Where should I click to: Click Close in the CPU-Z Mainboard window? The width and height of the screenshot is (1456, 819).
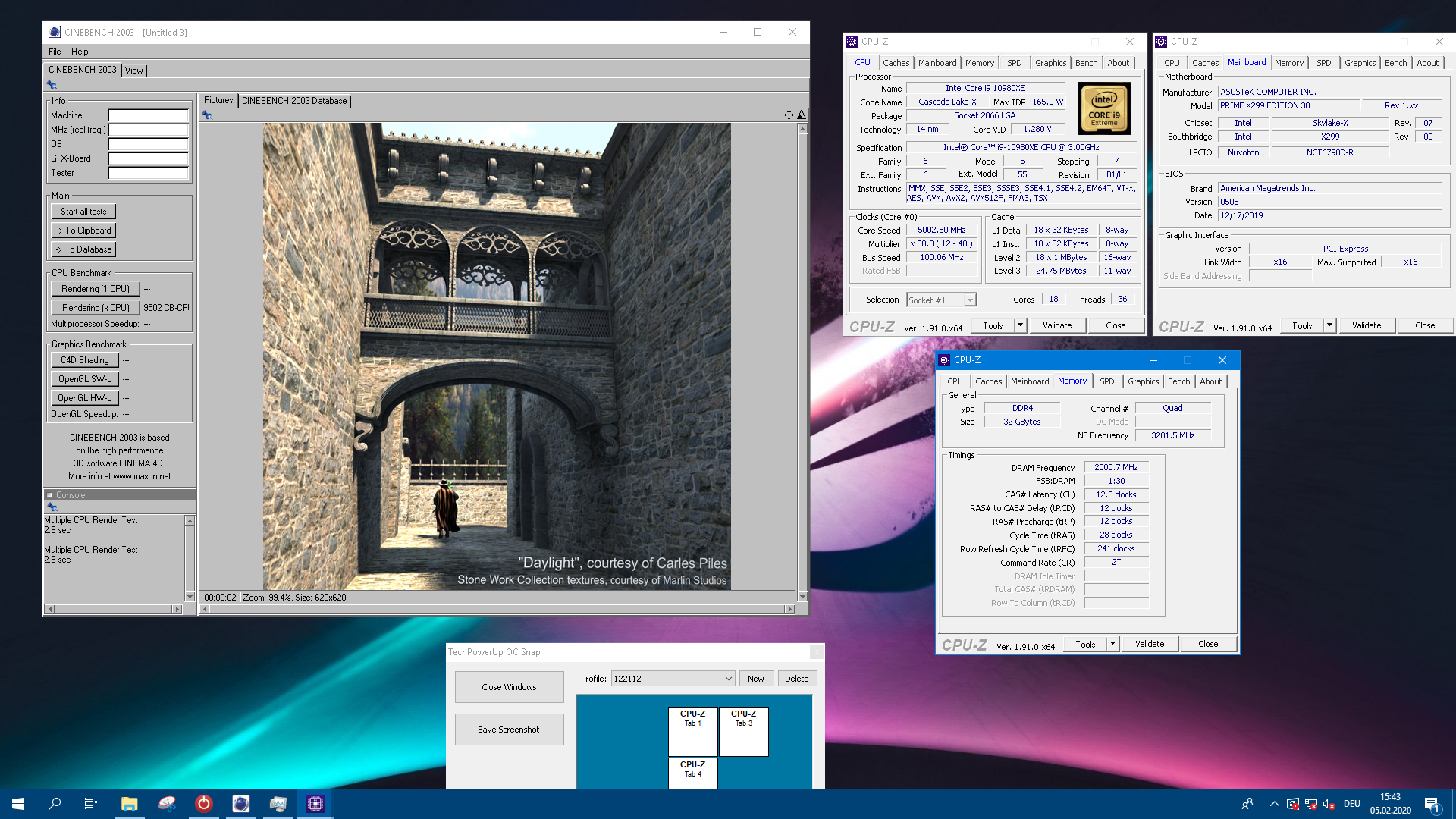point(1424,325)
